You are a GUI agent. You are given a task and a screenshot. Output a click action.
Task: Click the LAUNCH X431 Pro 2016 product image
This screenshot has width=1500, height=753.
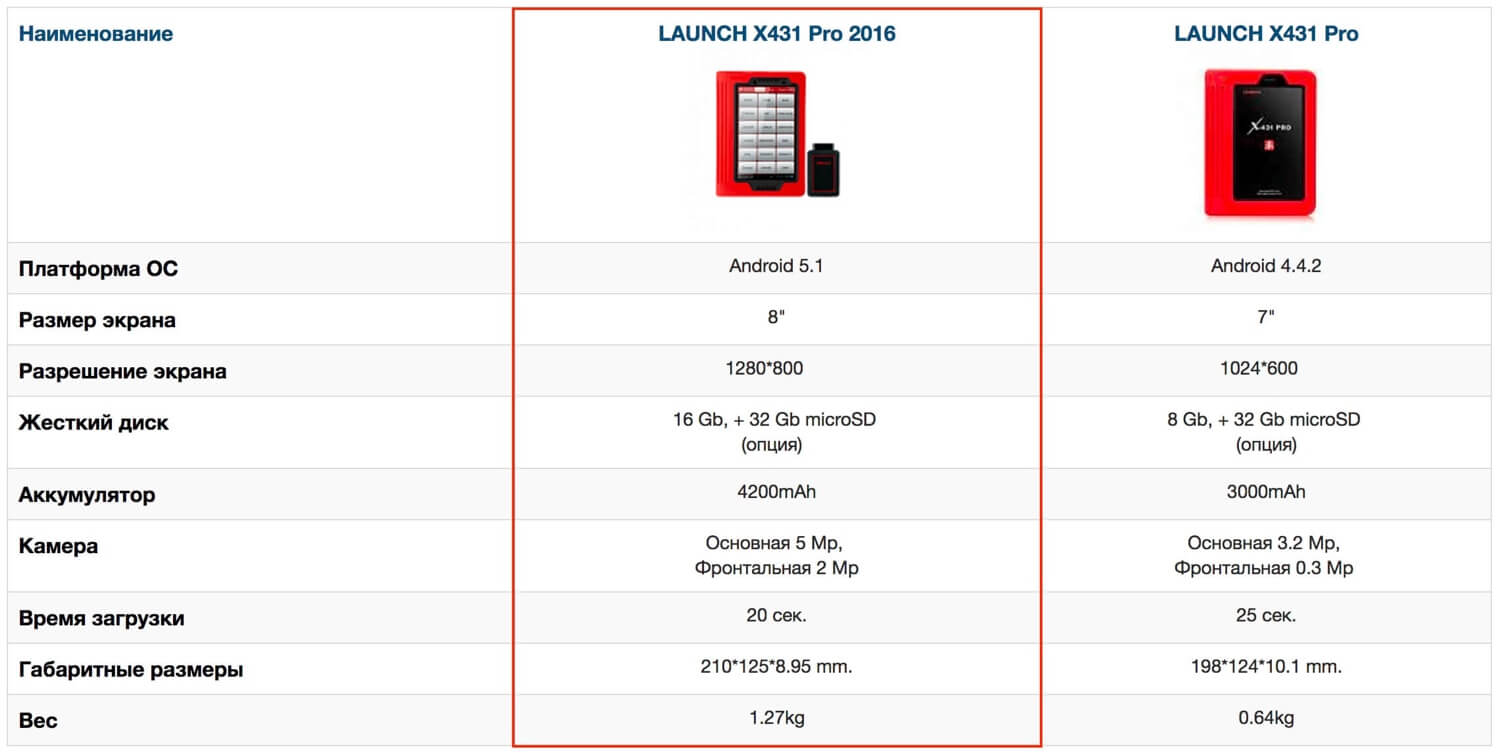point(778,133)
